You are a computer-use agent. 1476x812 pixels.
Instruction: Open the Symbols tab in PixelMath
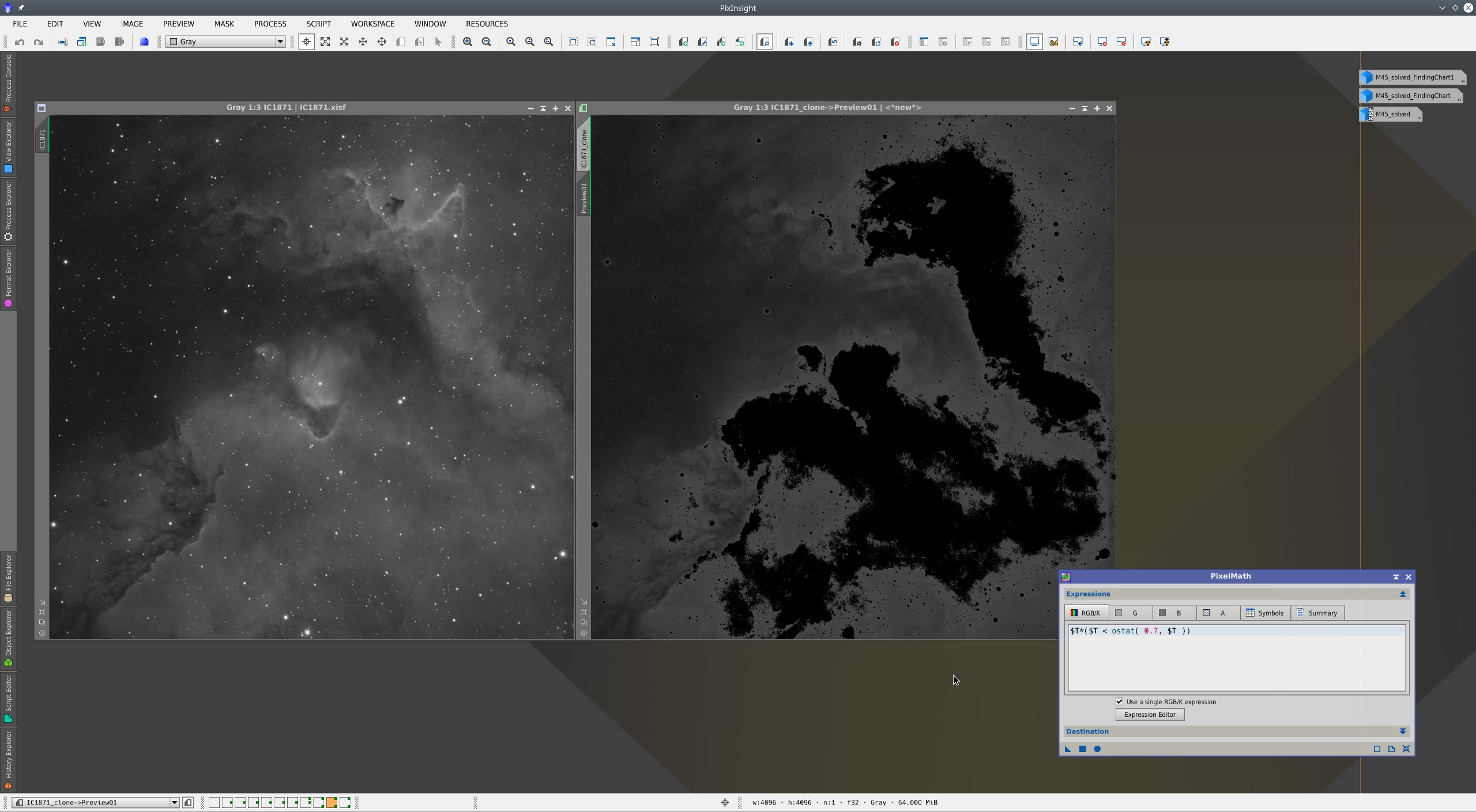point(1264,613)
